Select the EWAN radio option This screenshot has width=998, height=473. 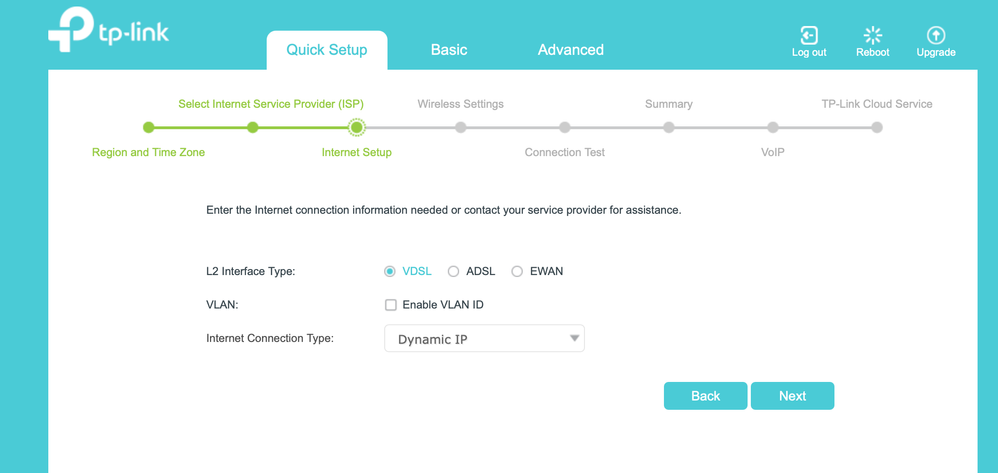517,271
